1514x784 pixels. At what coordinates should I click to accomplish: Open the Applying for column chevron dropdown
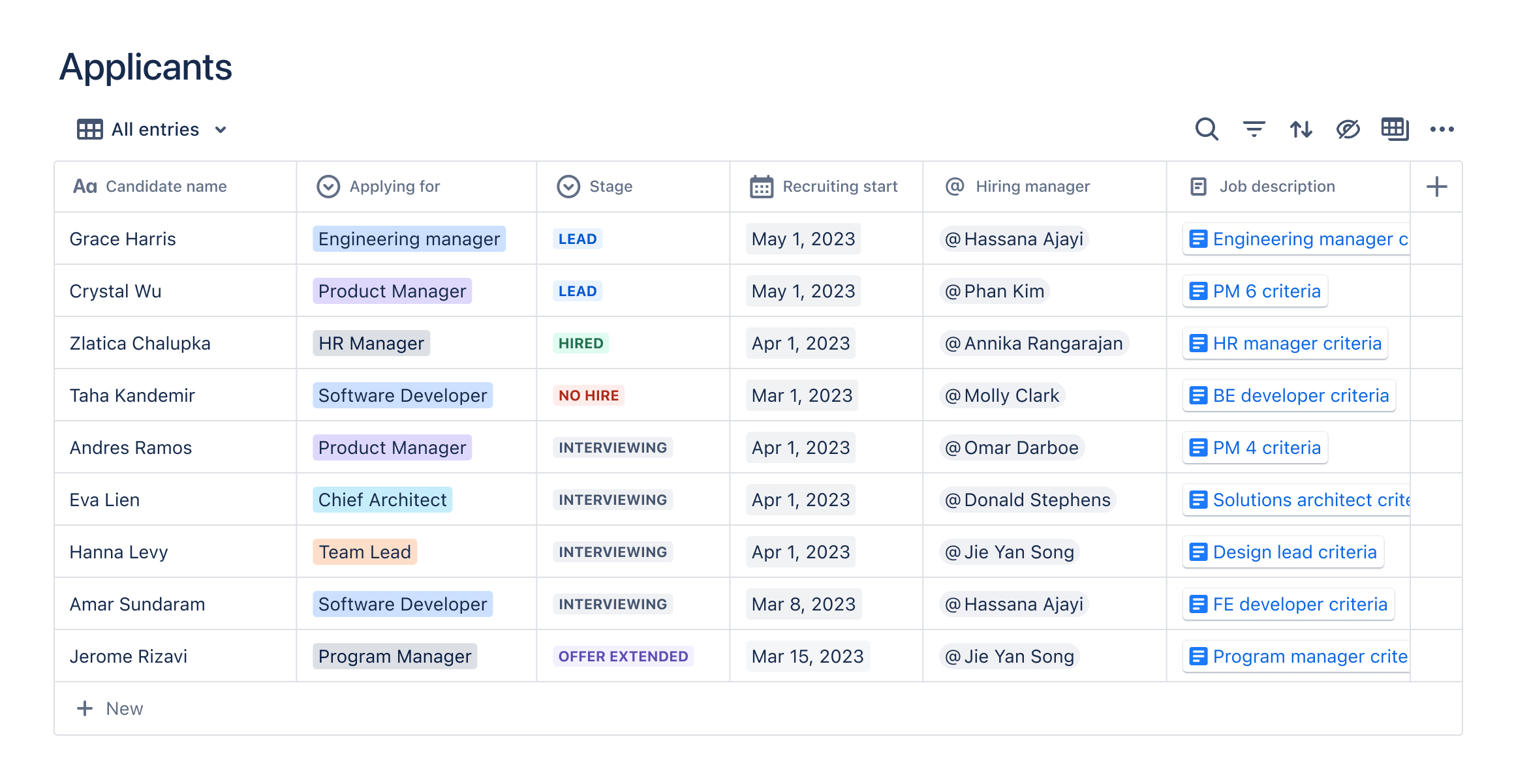point(328,186)
